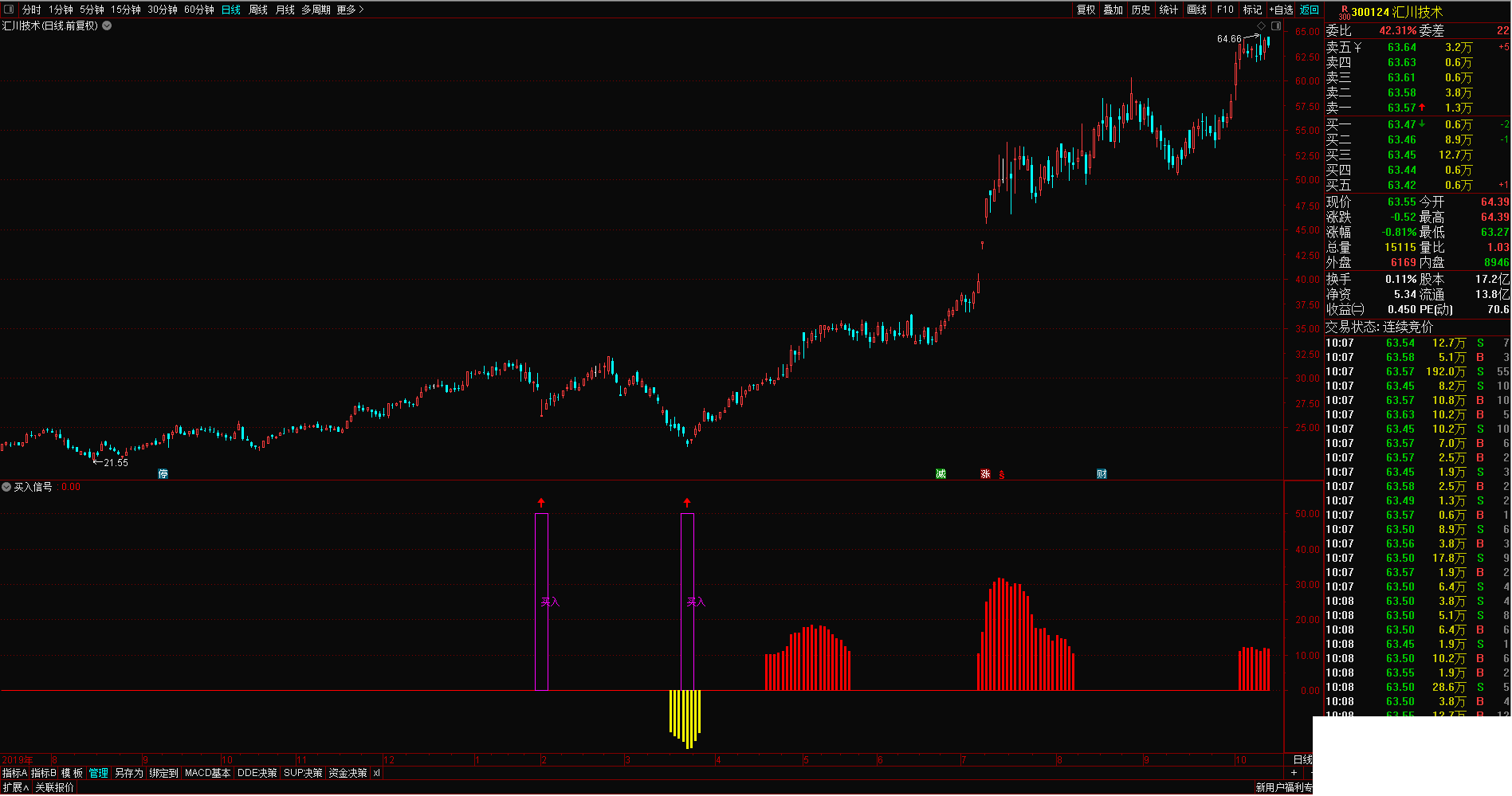Select MACD基本 indicator tab
The height and width of the screenshot is (796, 1512).
(207, 773)
